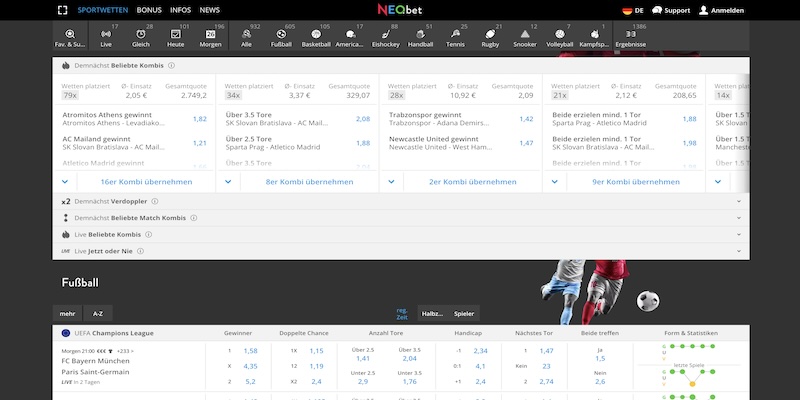Select the Tennis sport icon
Screen dimensions: 800x400
click(x=455, y=34)
